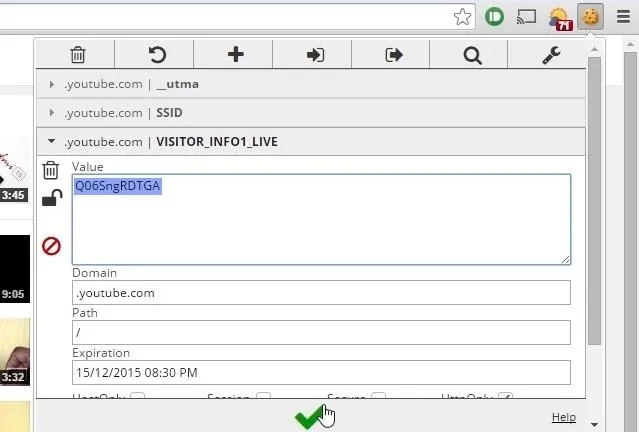Click the popup scrollbar down arrow
639x432 pixels.
[x=594, y=425]
